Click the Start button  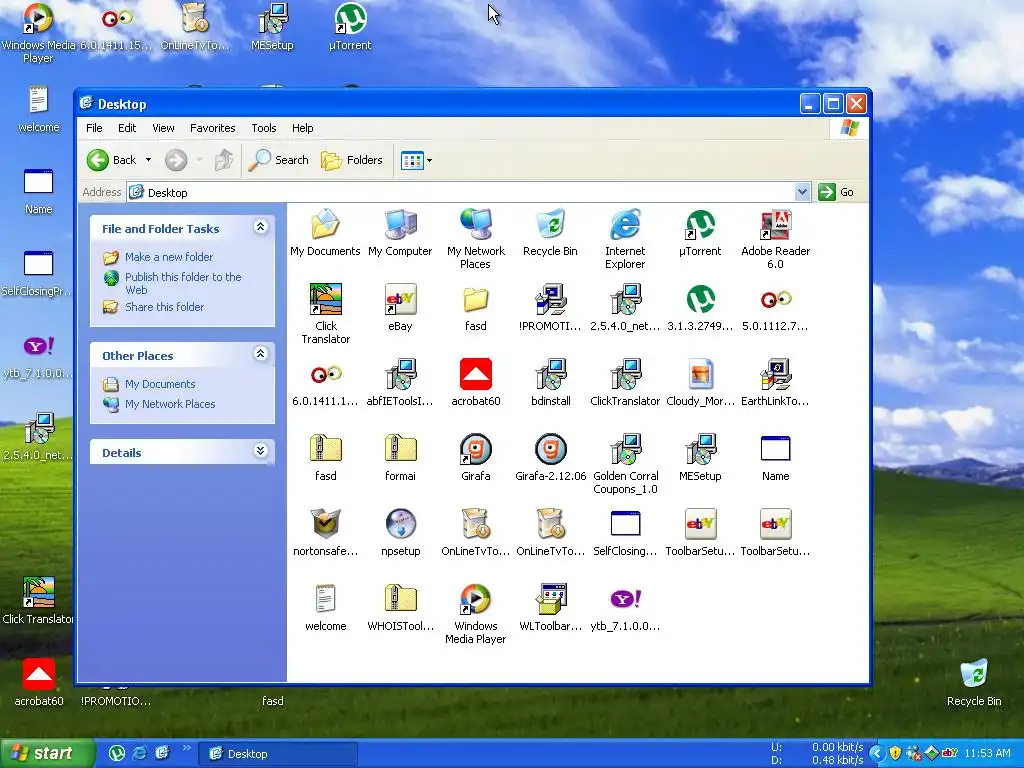47,753
